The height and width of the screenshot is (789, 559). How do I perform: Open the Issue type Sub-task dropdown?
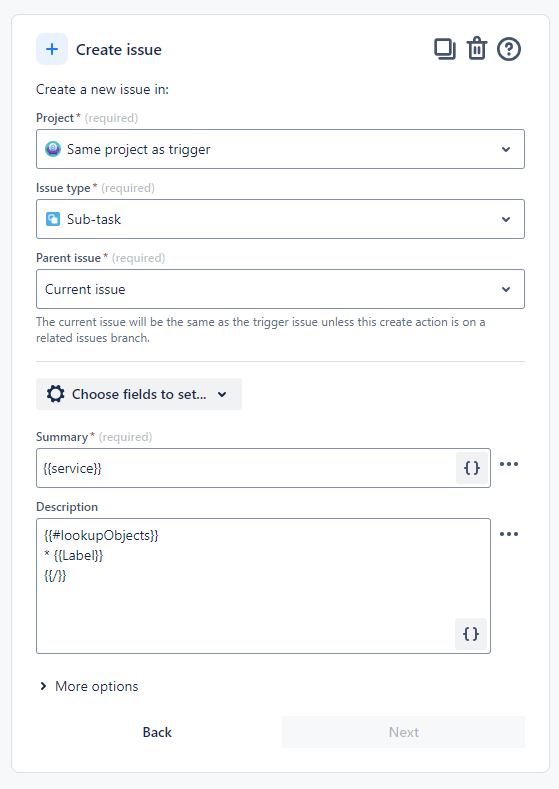(x=280, y=219)
